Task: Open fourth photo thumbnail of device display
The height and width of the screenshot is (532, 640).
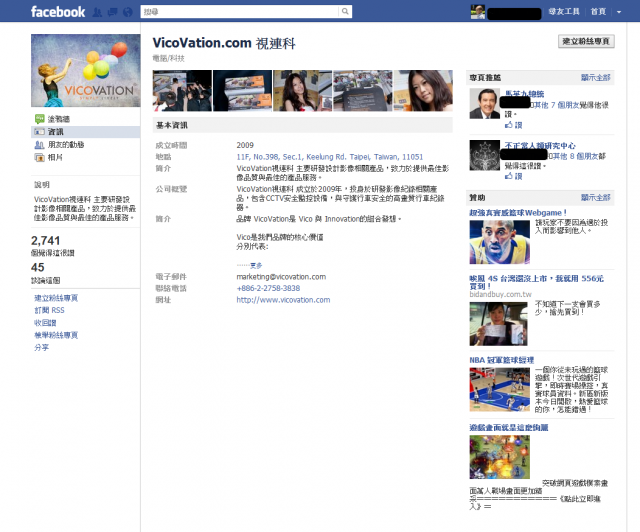Action: point(363,91)
